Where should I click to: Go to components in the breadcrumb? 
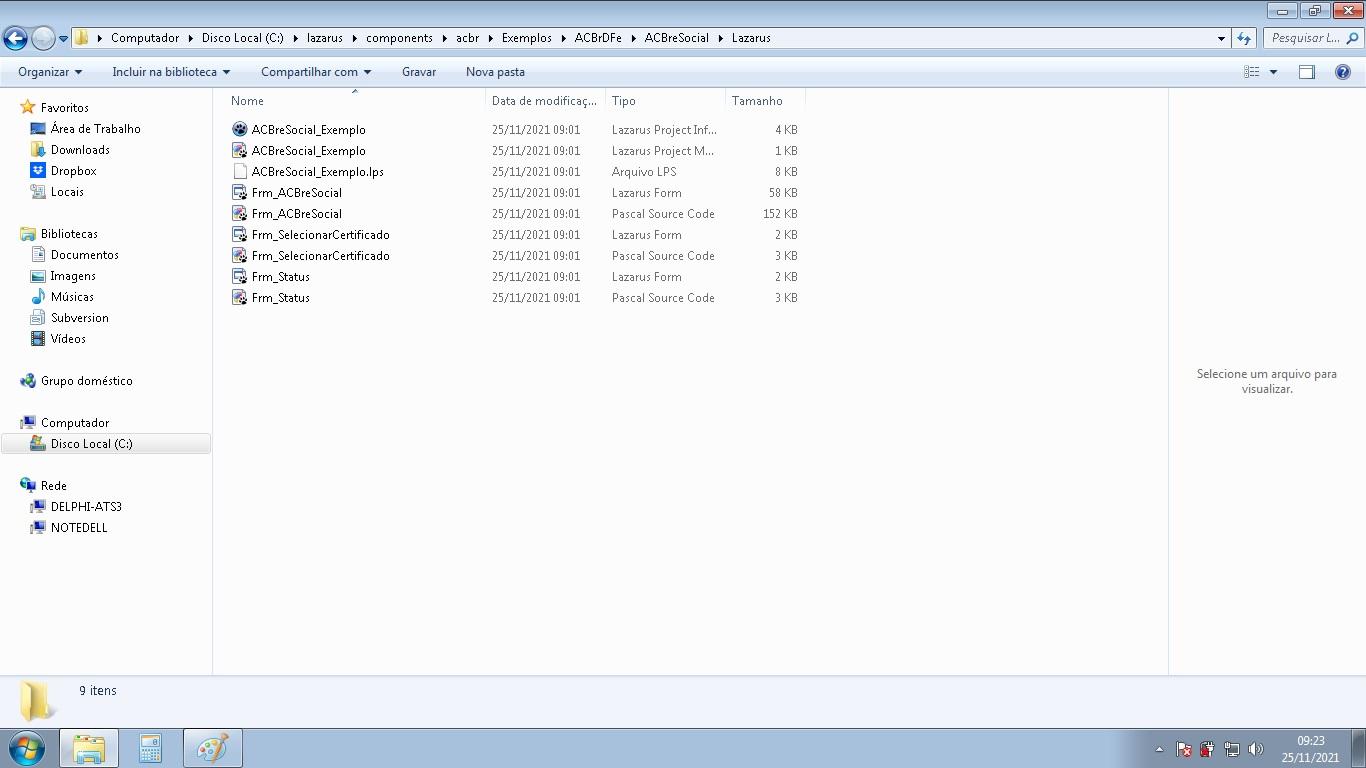399,38
